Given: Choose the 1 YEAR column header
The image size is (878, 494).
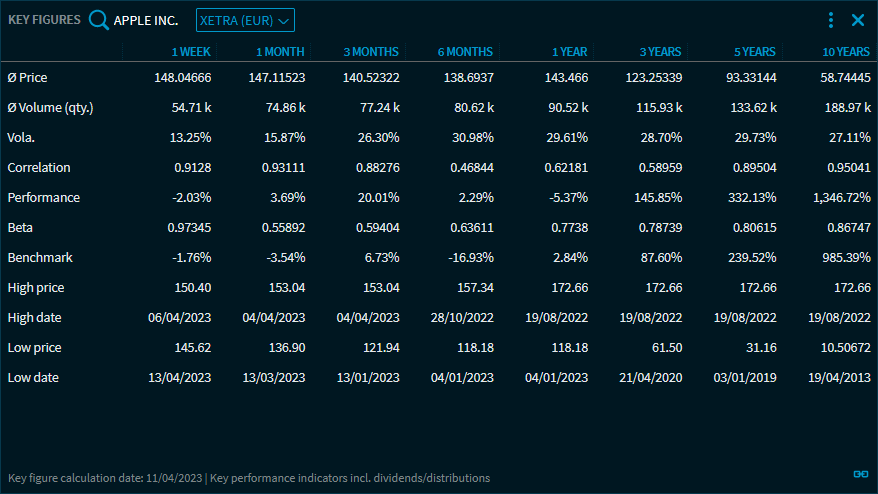Looking at the screenshot, I should point(569,51).
